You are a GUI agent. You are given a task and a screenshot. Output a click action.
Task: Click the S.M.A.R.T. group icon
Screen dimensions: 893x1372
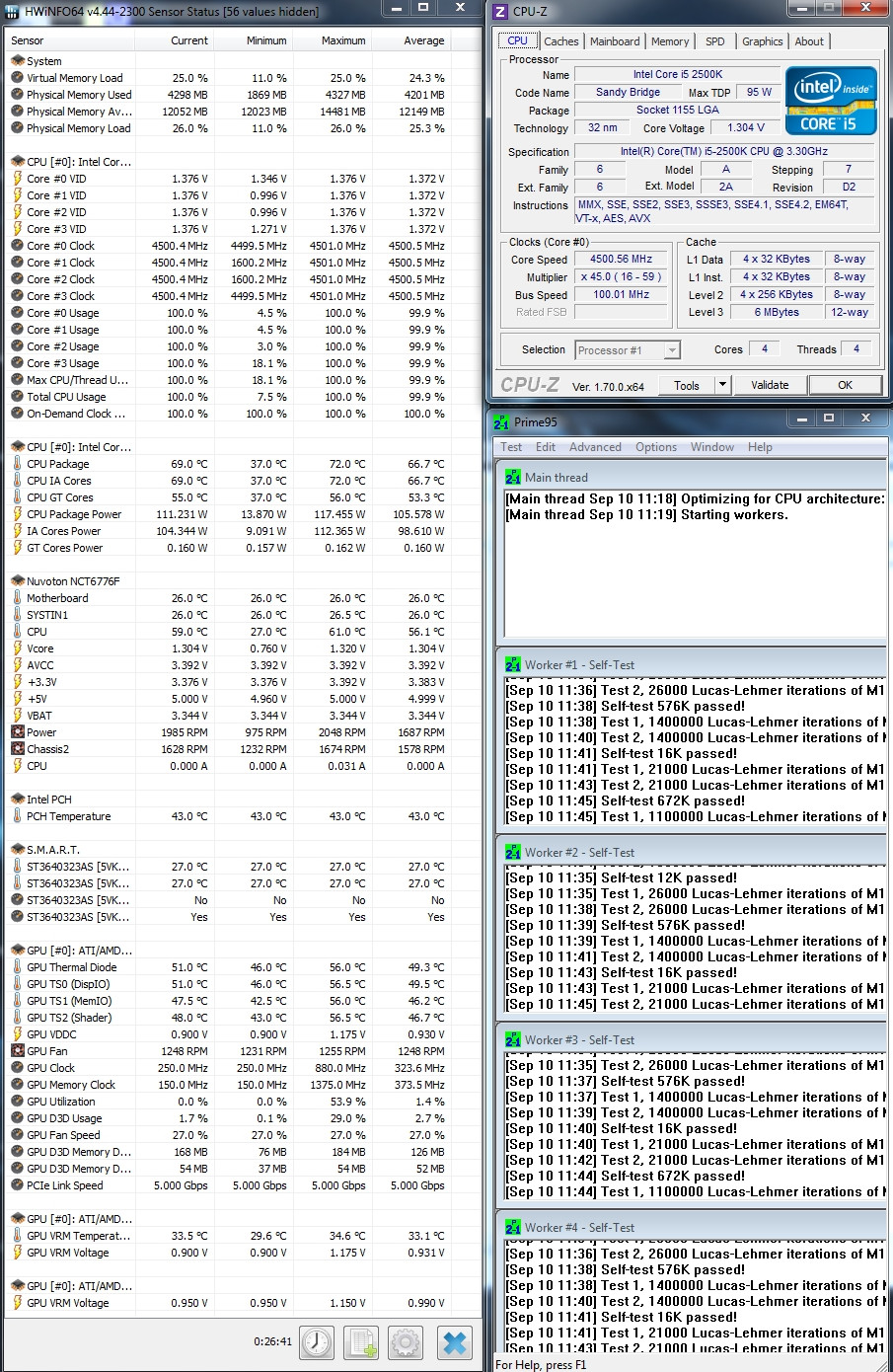pos(17,849)
